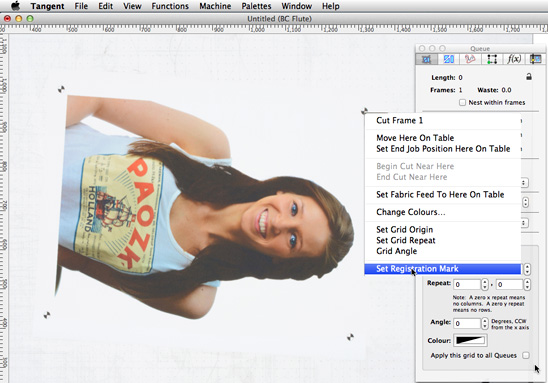548x383 pixels.
Task: Open the square with corner handles tab
Action: (x=492, y=59)
